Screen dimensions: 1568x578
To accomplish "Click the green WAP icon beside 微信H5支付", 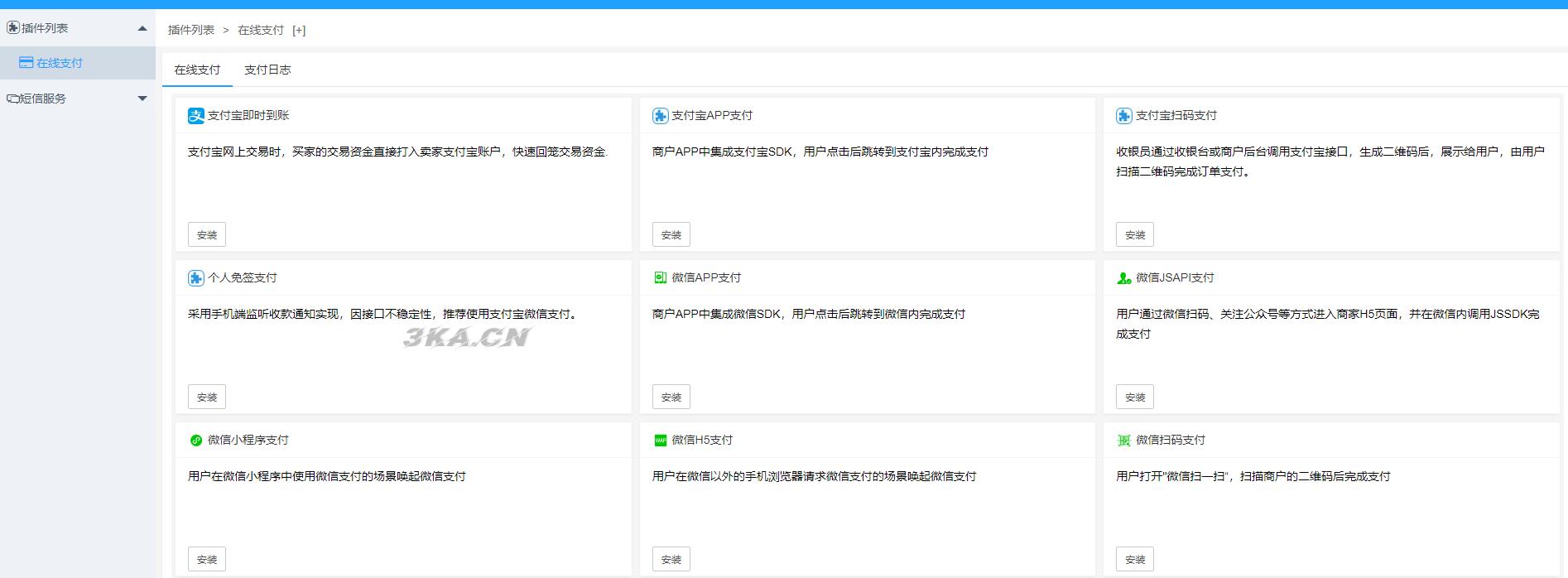I will pyautogui.click(x=660, y=441).
